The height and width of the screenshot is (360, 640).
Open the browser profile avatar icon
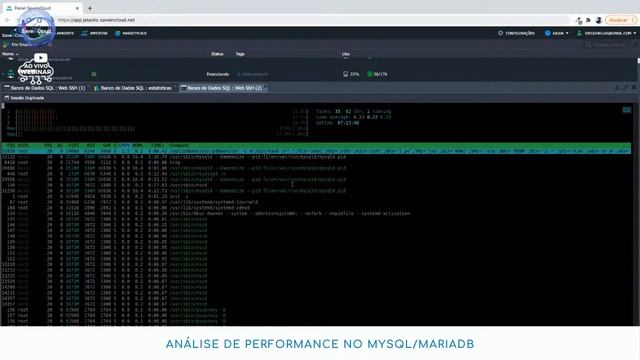[598, 20]
